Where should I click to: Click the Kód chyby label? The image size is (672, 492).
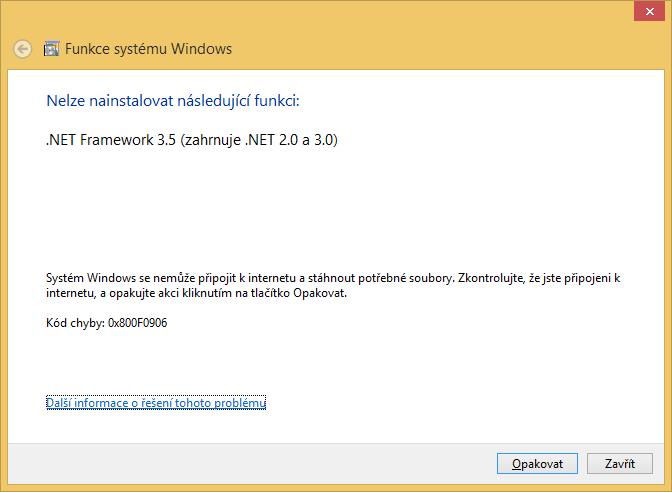pos(75,323)
